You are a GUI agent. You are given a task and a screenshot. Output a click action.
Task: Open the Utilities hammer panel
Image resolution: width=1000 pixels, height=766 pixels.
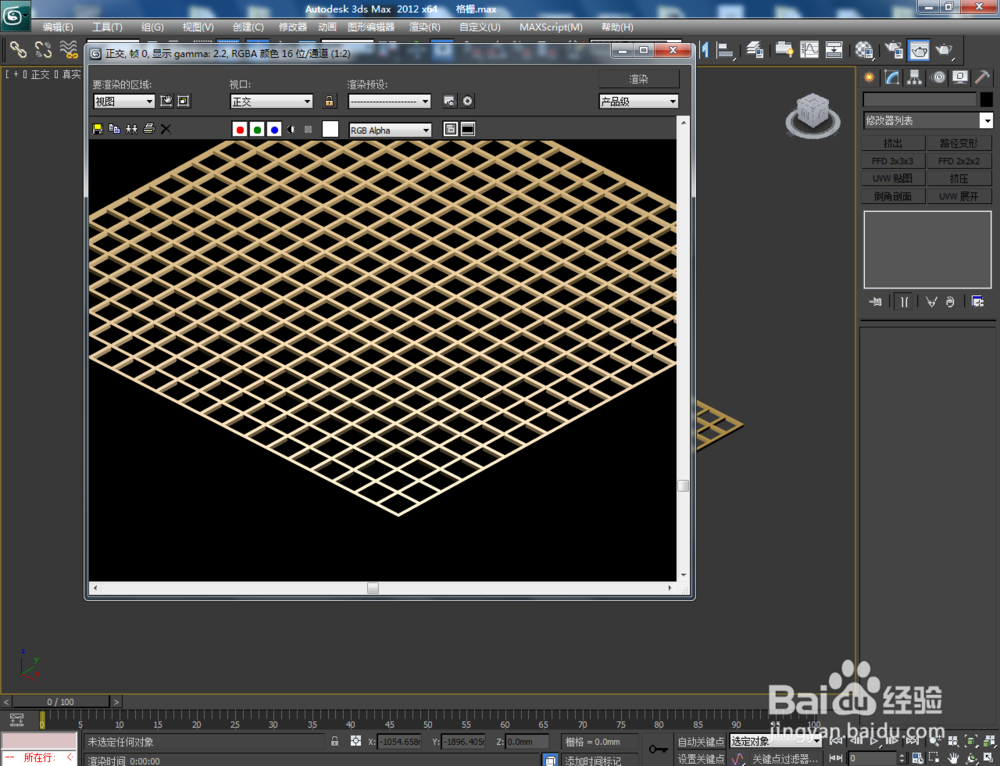[982, 78]
